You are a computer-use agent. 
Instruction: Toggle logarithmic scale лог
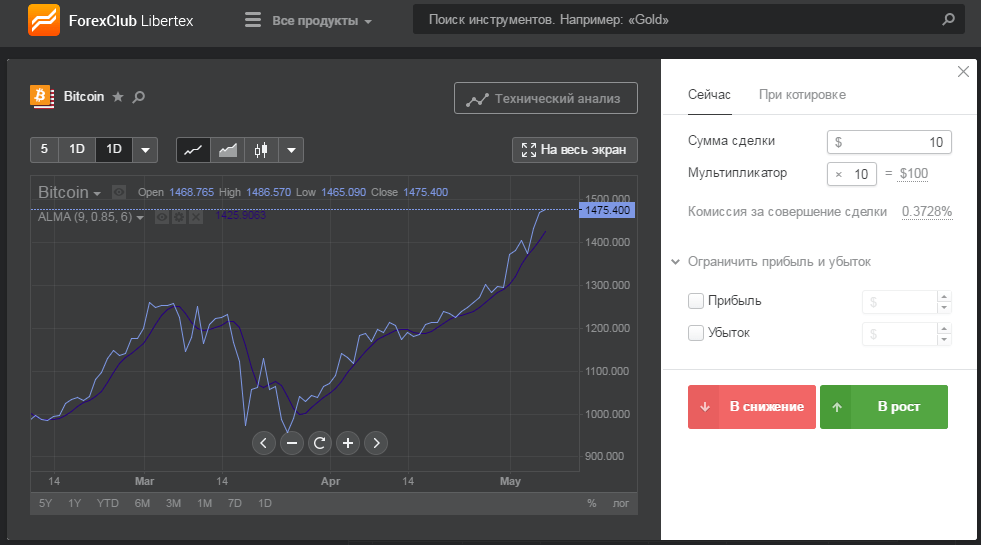point(621,503)
